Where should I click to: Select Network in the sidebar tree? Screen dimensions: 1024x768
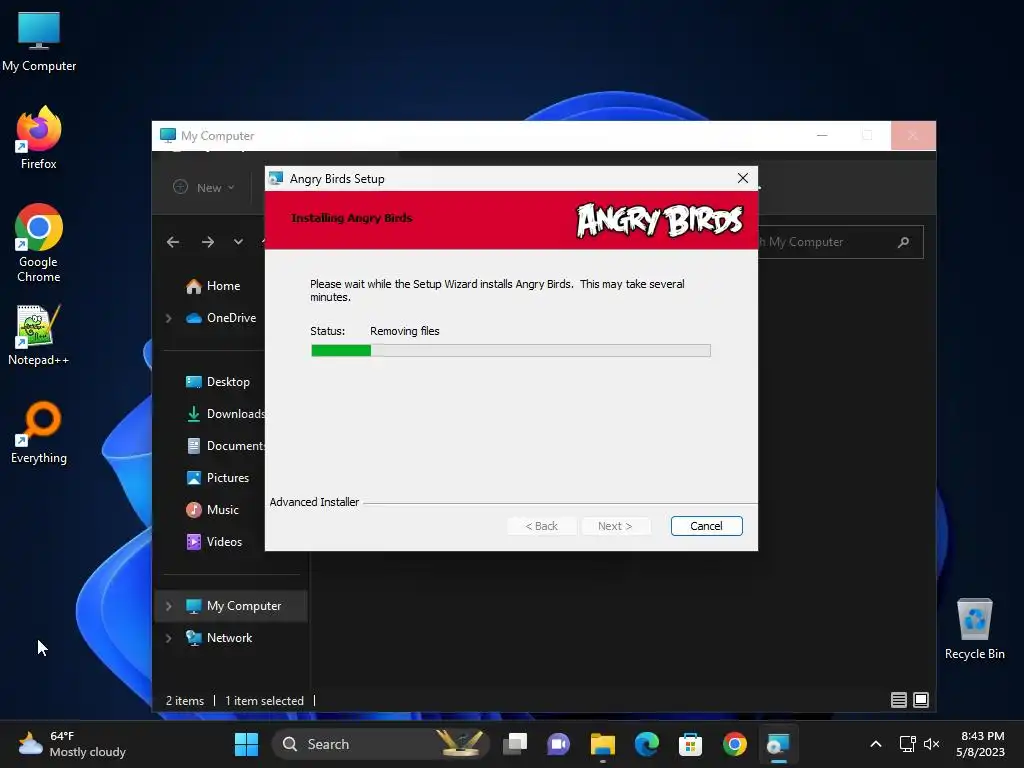pos(219,638)
